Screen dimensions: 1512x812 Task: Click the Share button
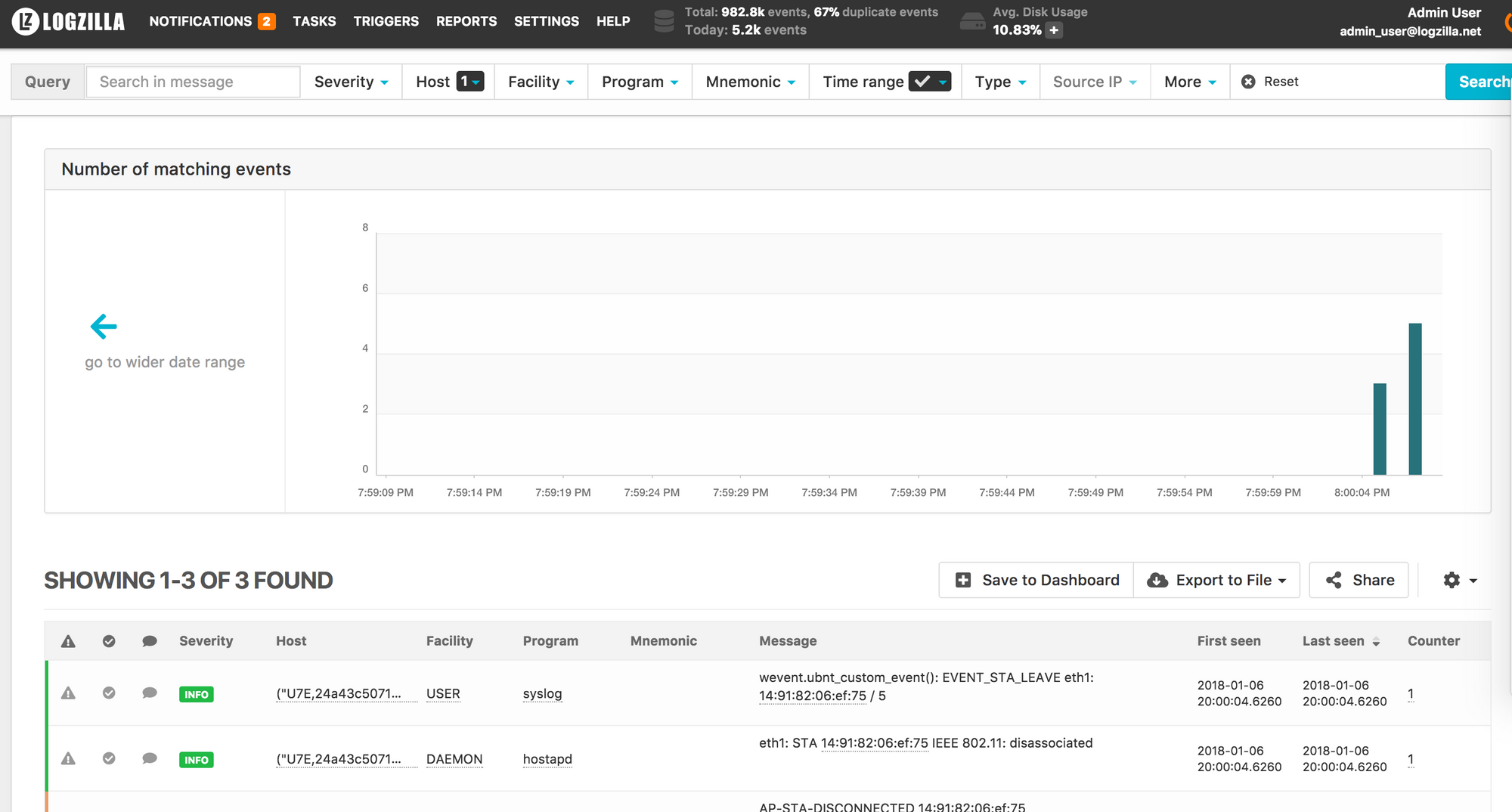click(x=1359, y=580)
